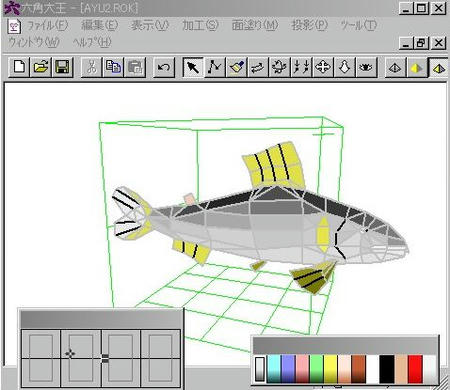Image resolution: width=450 pixels, height=390 pixels.
Task: Open the ファイル(F) menu
Action: pyautogui.click(x=47, y=25)
